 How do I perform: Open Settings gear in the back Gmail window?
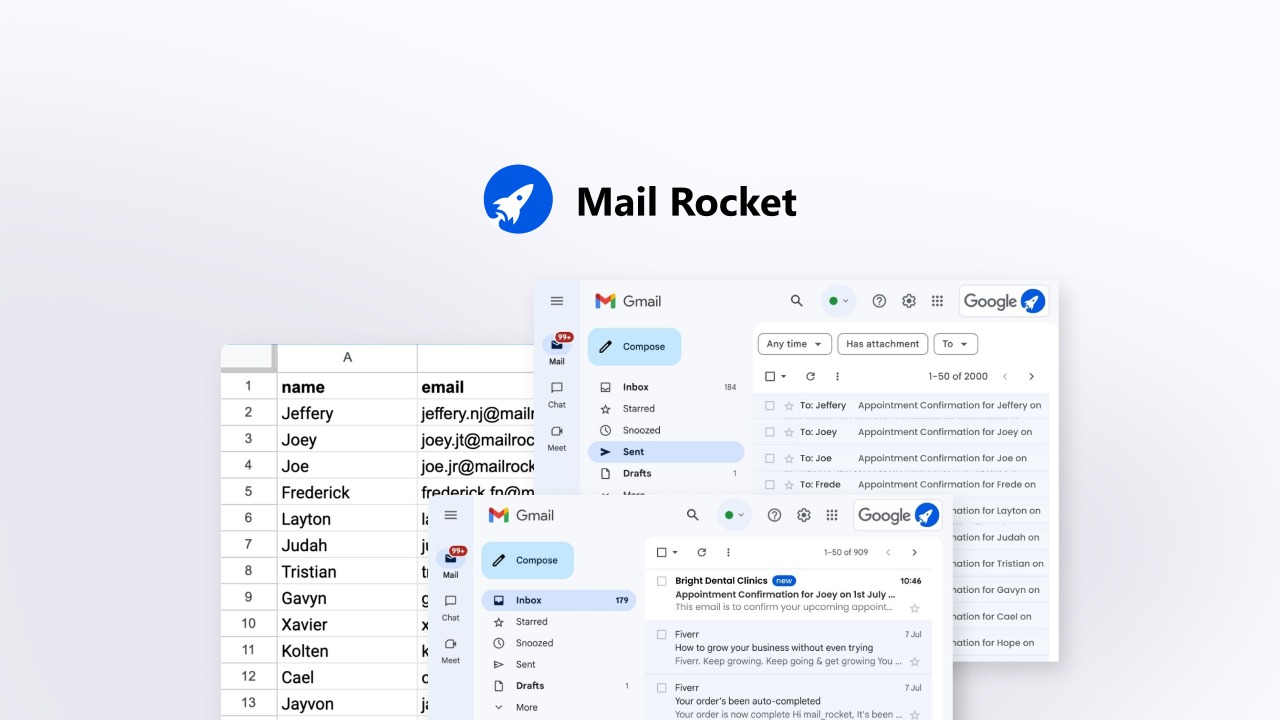(909, 301)
